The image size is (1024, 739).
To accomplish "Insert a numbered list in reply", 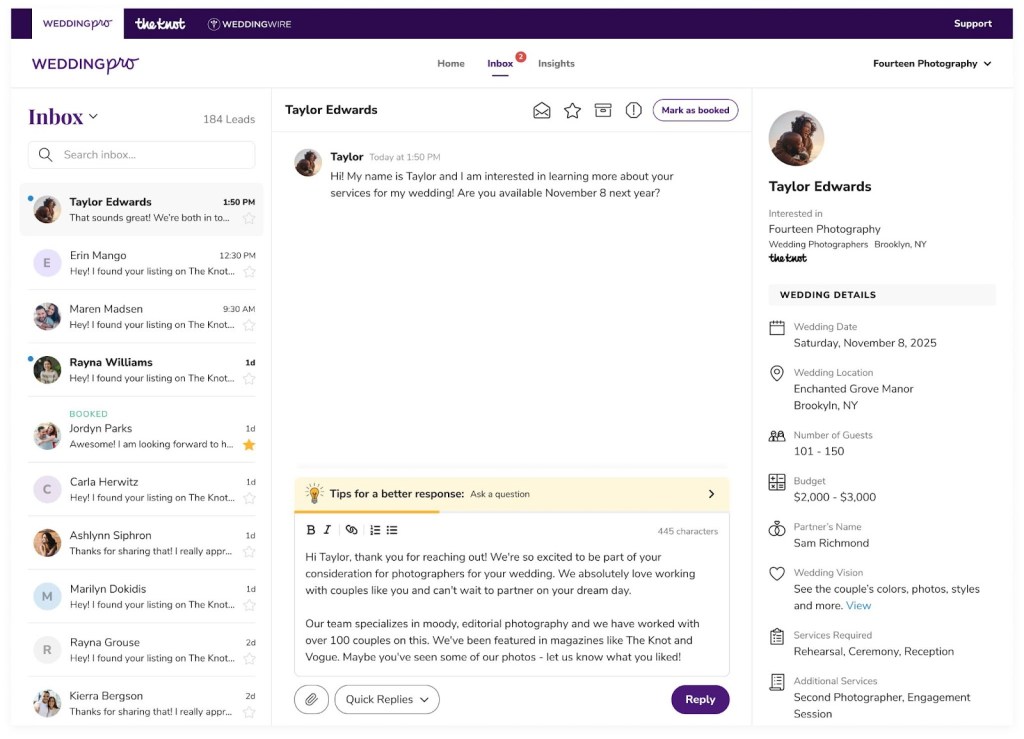I will 375,530.
